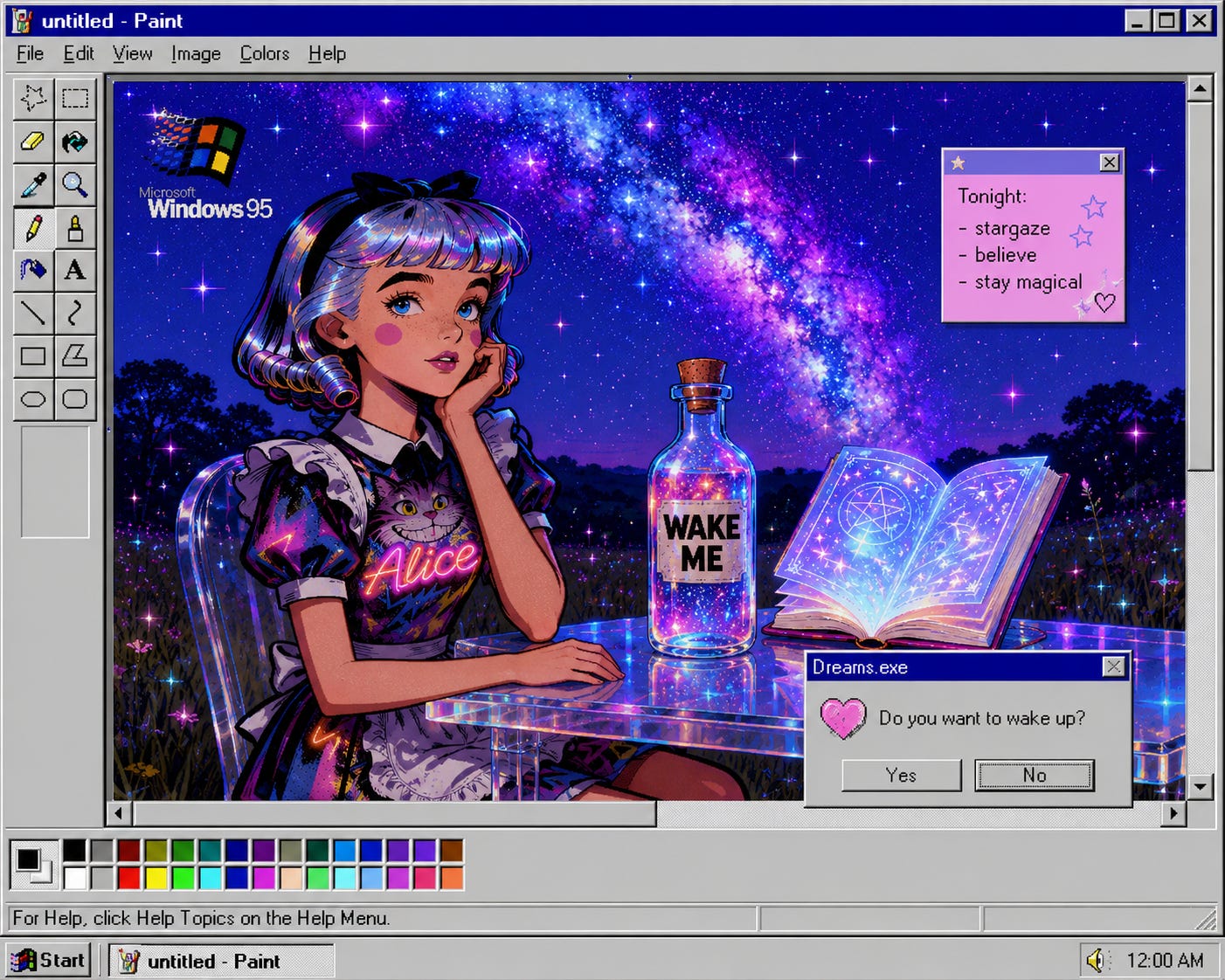Activate the Magnifier tool
The height and width of the screenshot is (980, 1225).
(75, 184)
